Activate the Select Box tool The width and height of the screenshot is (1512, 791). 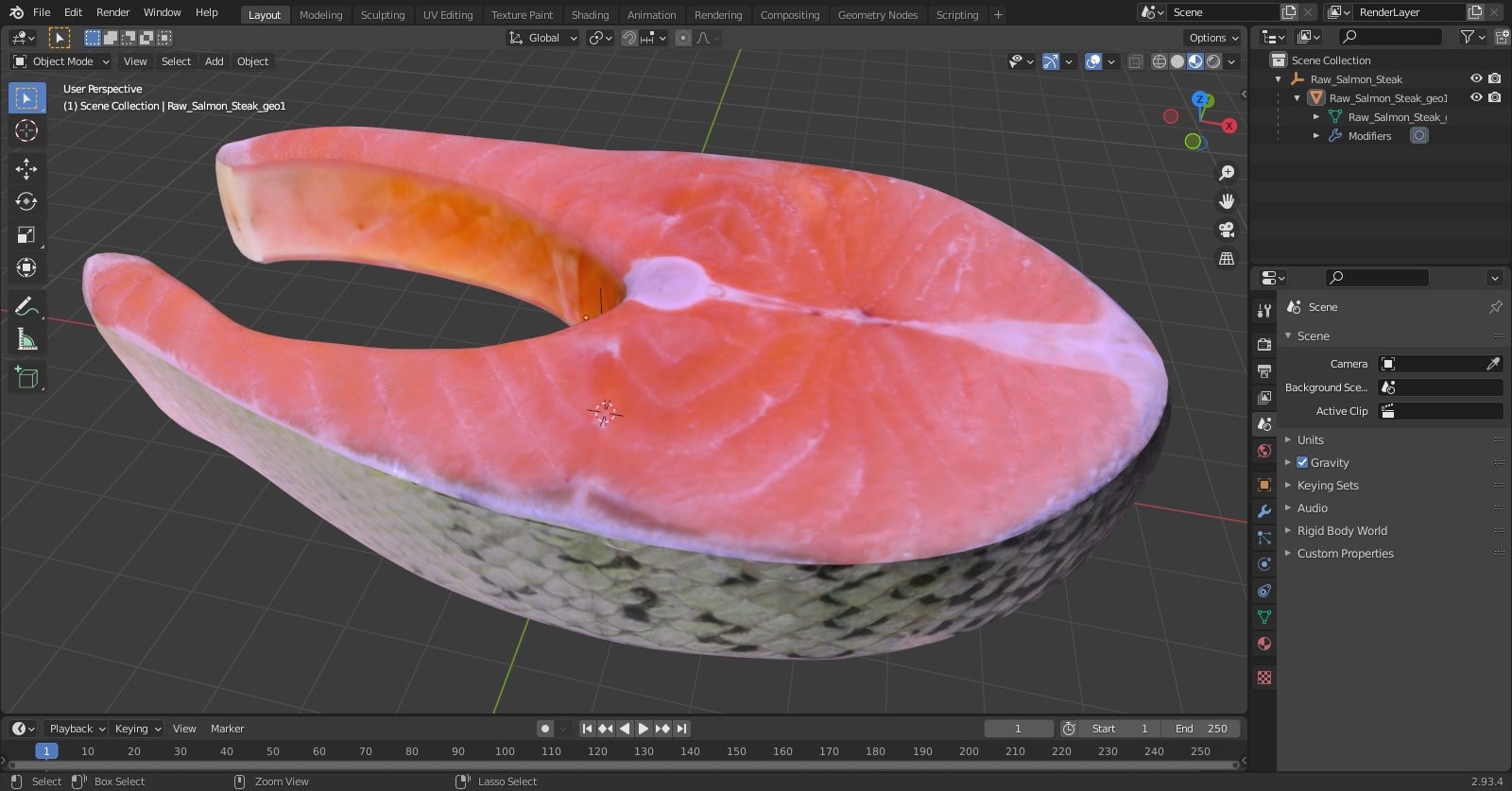click(x=26, y=98)
